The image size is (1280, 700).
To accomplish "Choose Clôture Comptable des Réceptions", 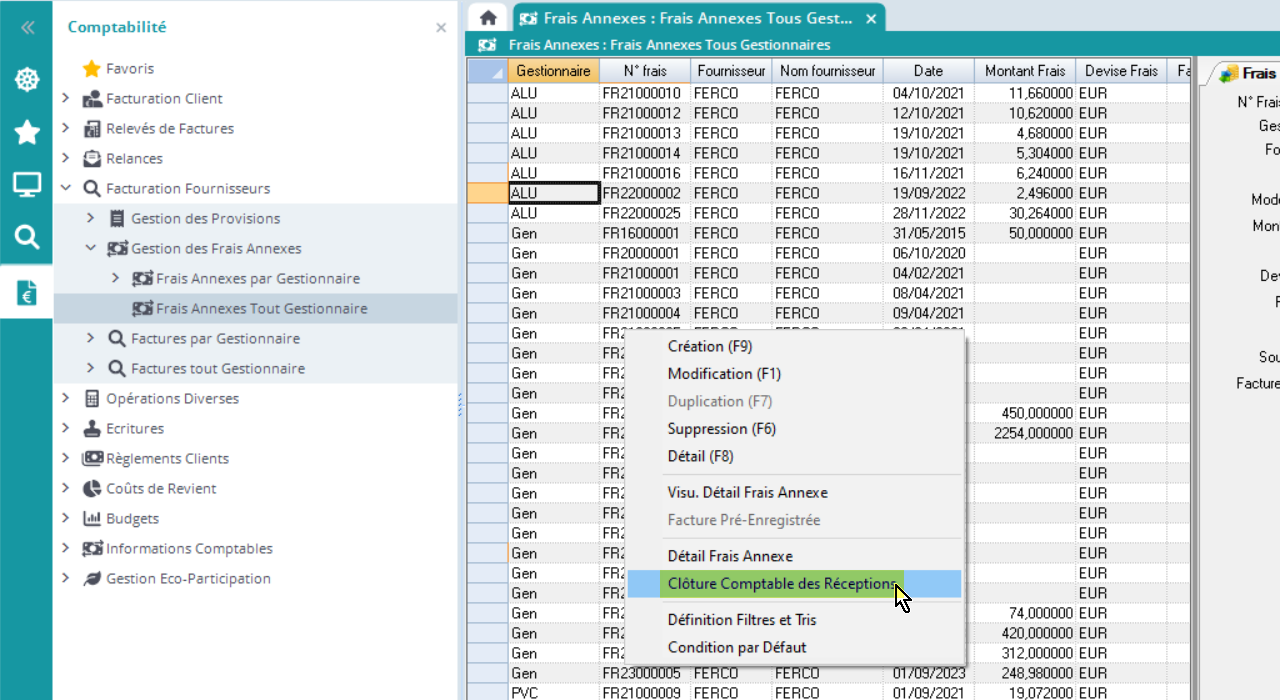I will click(782, 584).
